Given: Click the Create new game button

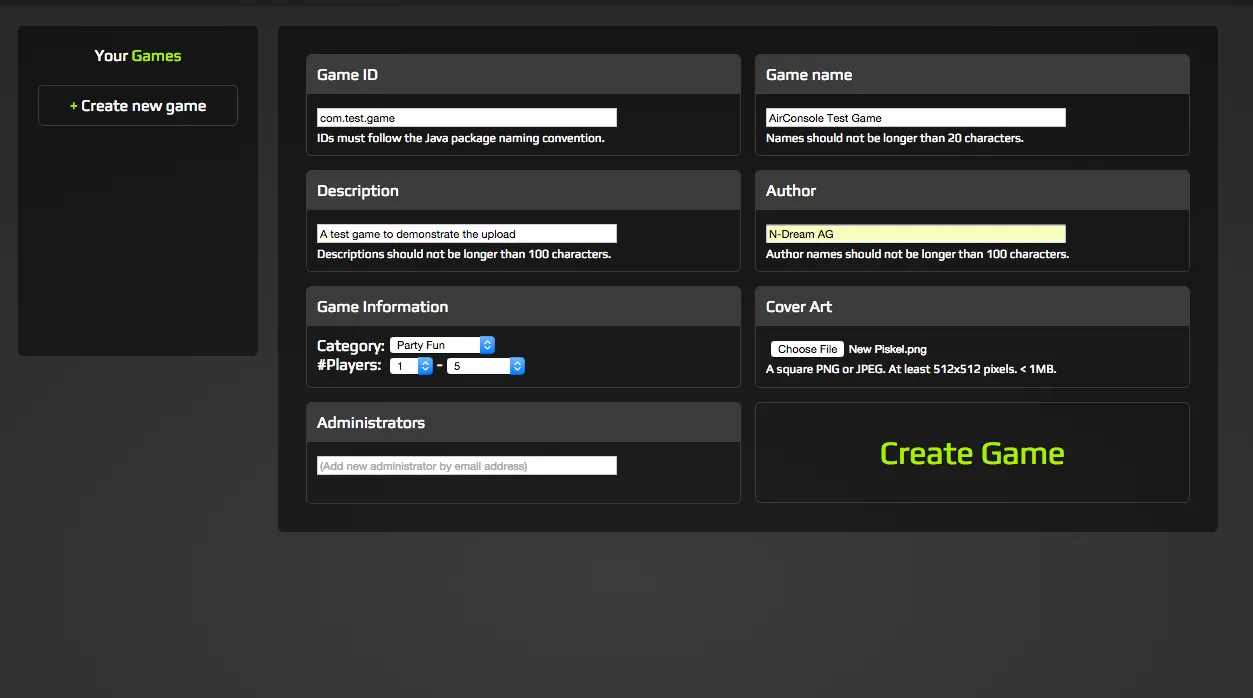Looking at the screenshot, I should click(x=138, y=106).
